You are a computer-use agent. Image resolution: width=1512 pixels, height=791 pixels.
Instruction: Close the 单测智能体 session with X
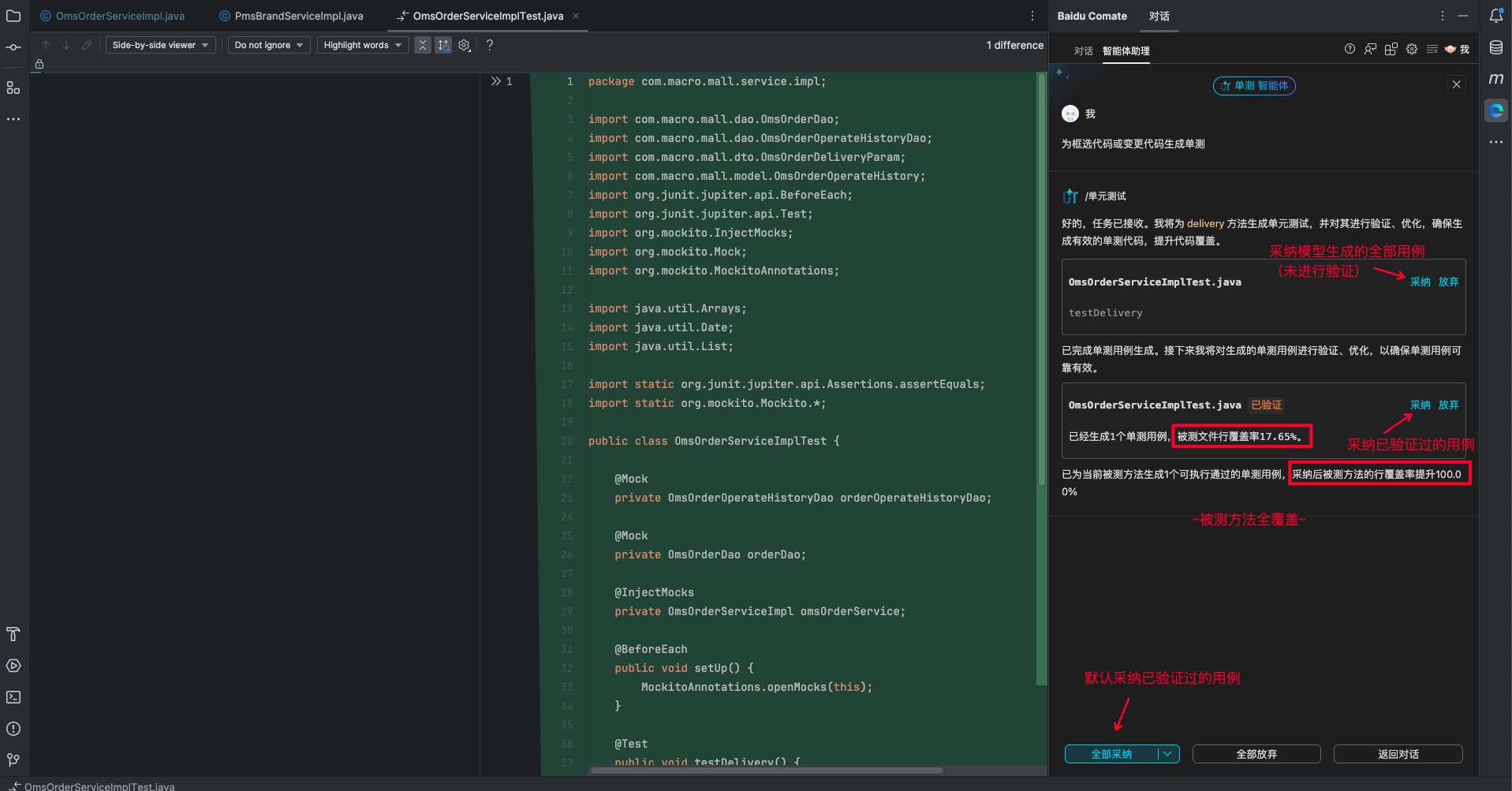click(x=1457, y=84)
